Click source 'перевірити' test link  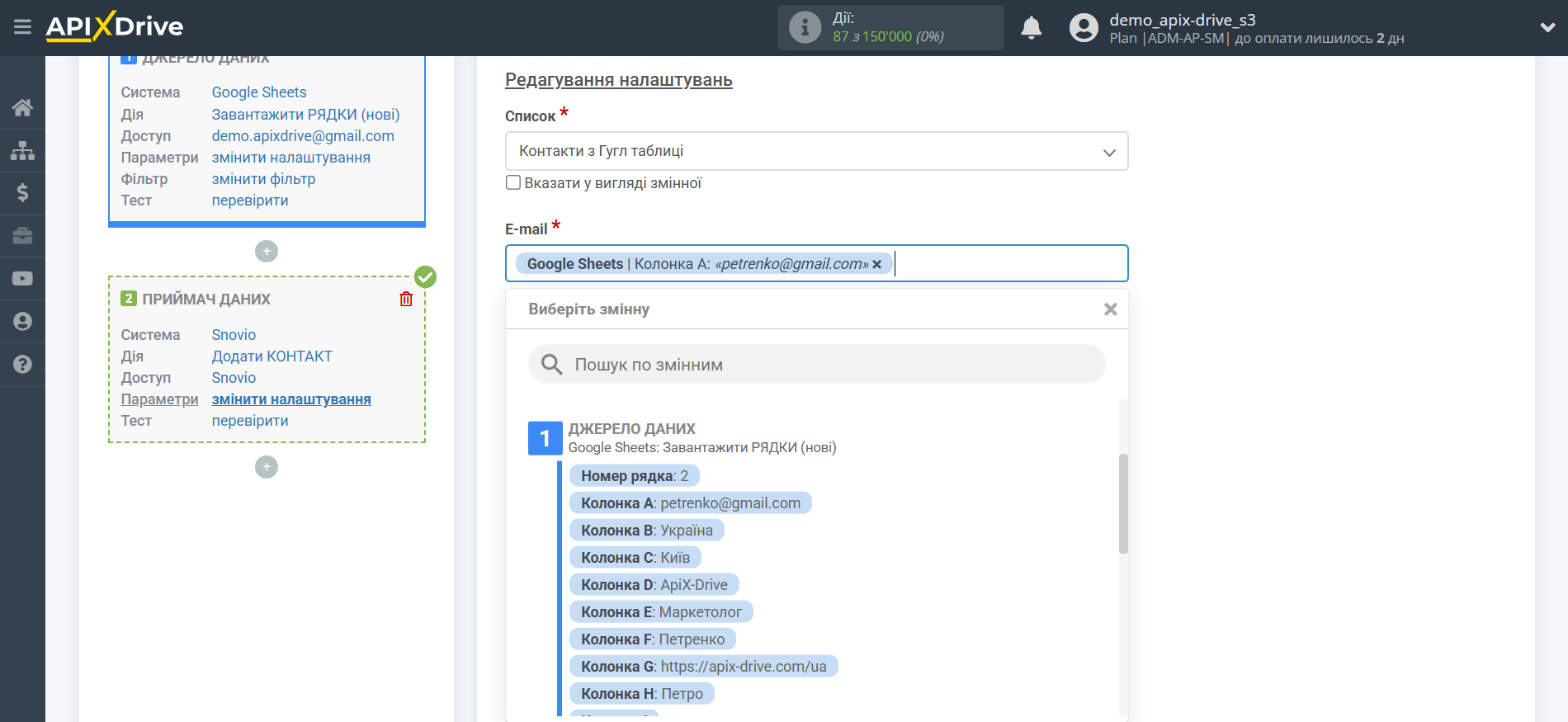250,201
